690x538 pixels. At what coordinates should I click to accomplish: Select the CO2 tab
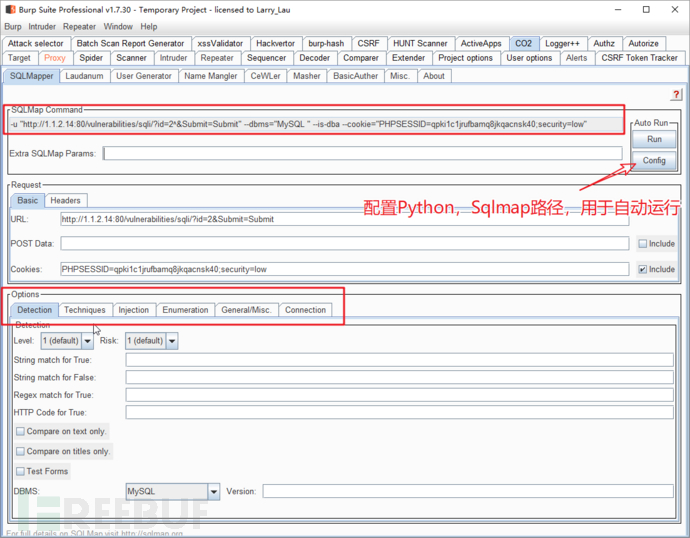[523, 44]
